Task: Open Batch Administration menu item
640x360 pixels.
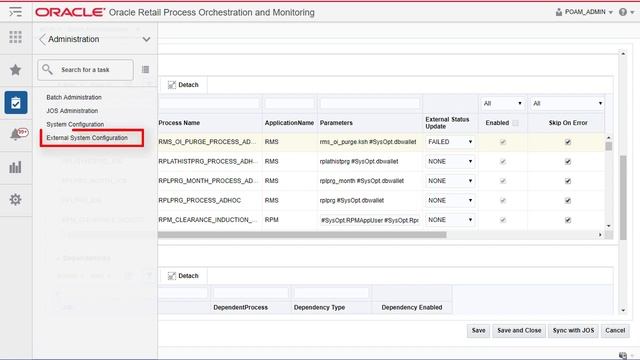Action: (74, 97)
